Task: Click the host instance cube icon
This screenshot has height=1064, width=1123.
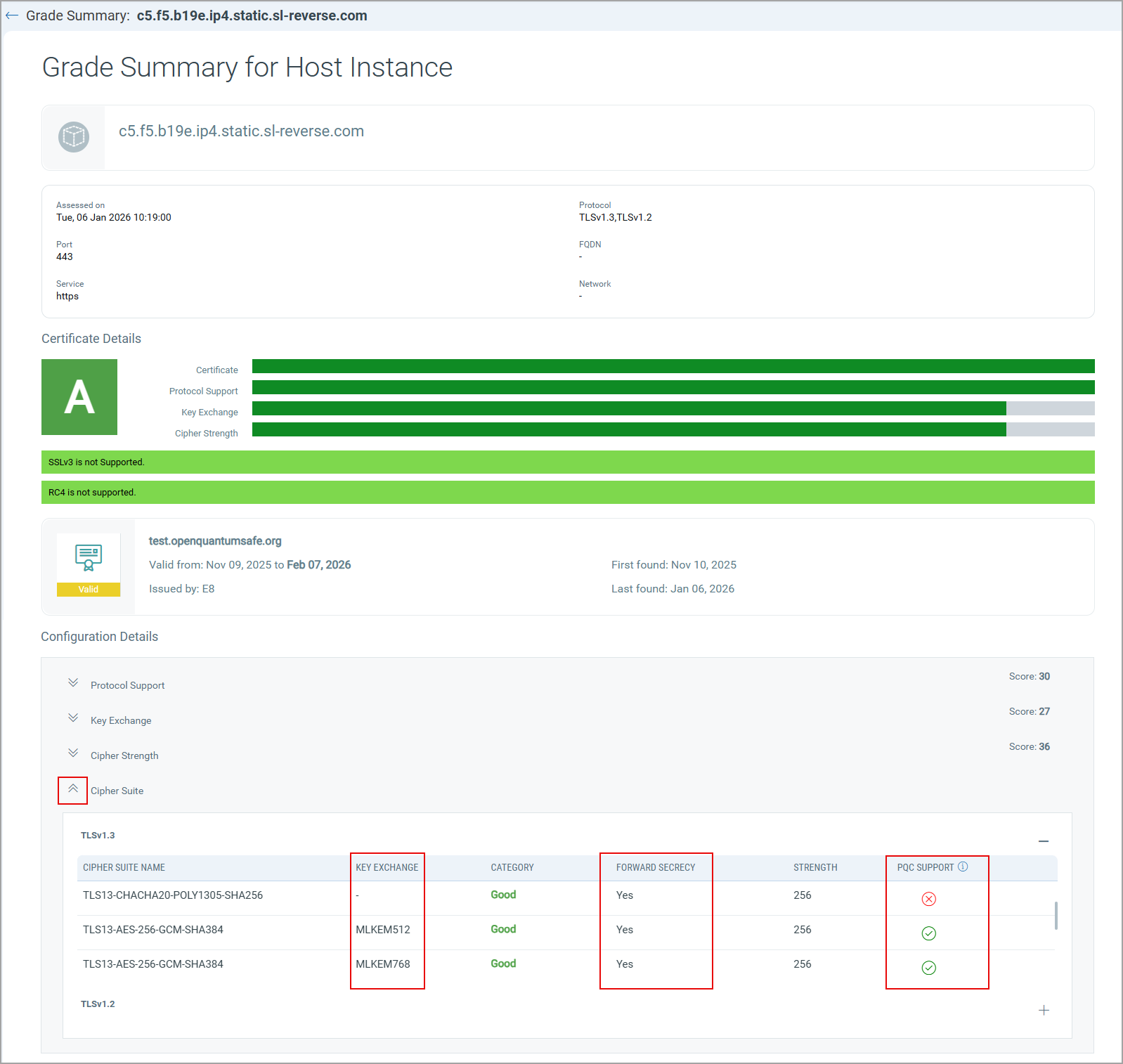Action: [74, 137]
